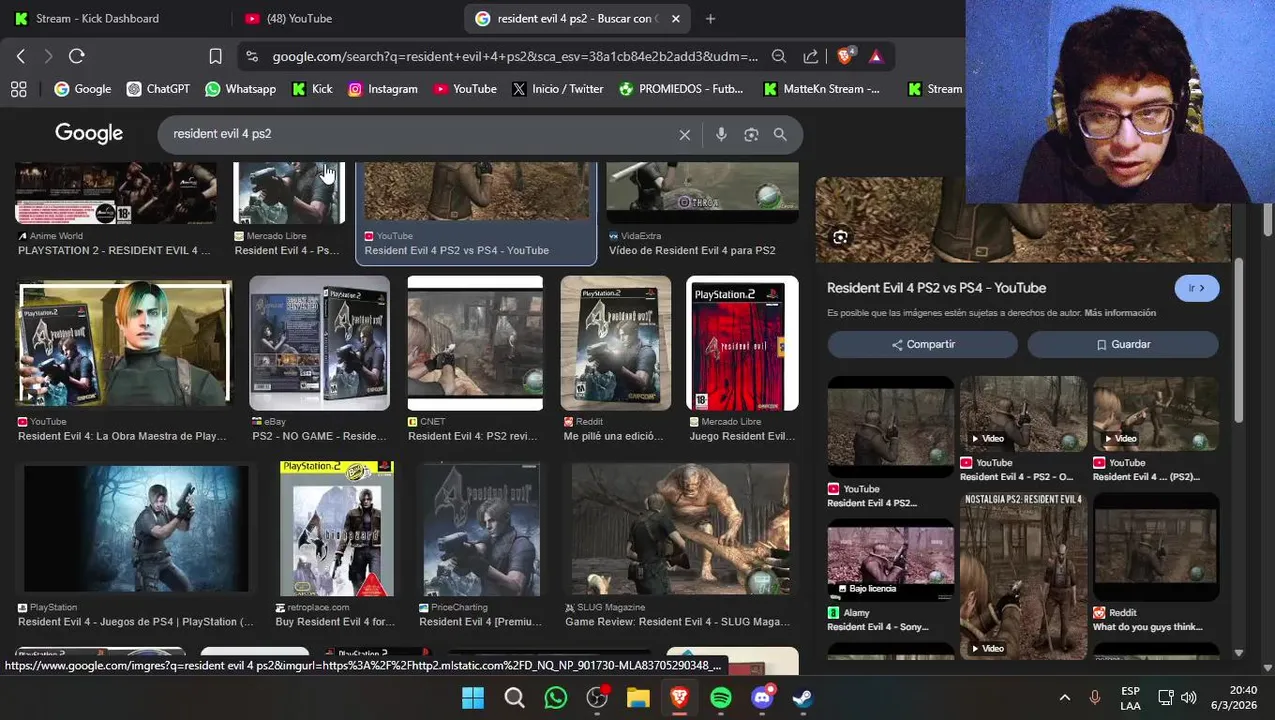
Task: Click the address bar URL
Action: pos(515,57)
